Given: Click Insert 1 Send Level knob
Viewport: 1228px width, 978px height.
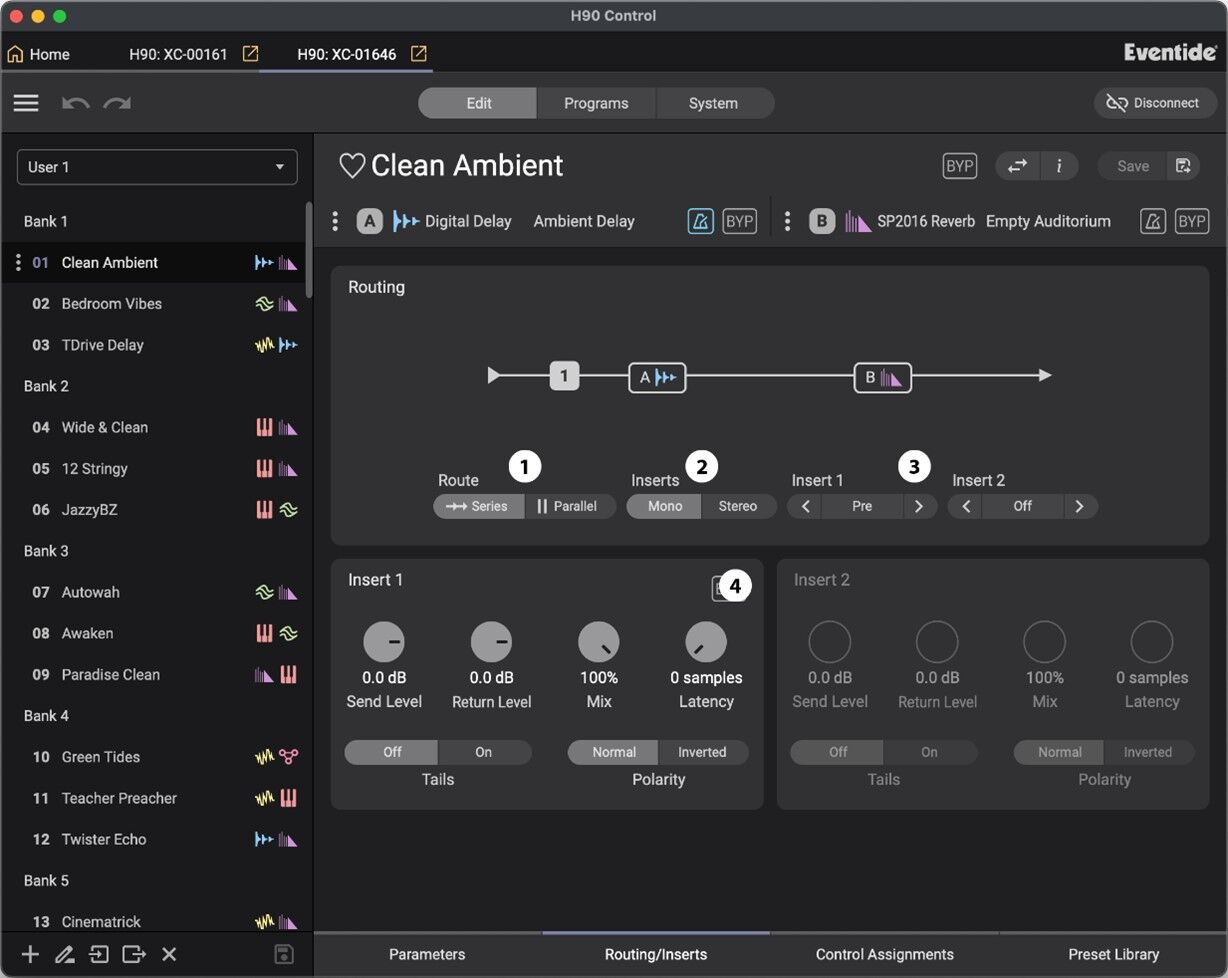Looking at the screenshot, I should [x=384, y=642].
